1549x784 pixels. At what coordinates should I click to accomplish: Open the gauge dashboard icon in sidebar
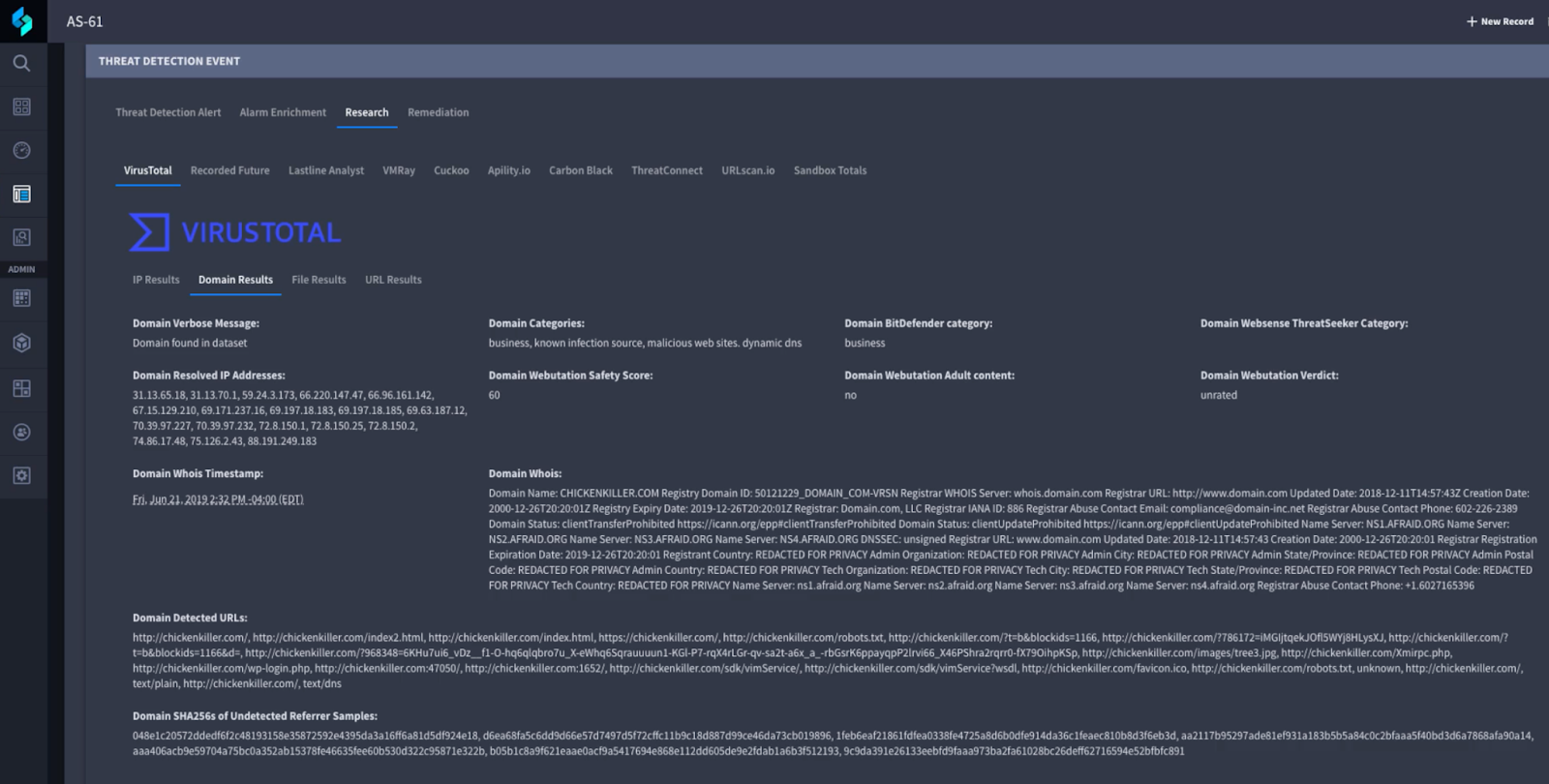coord(21,150)
